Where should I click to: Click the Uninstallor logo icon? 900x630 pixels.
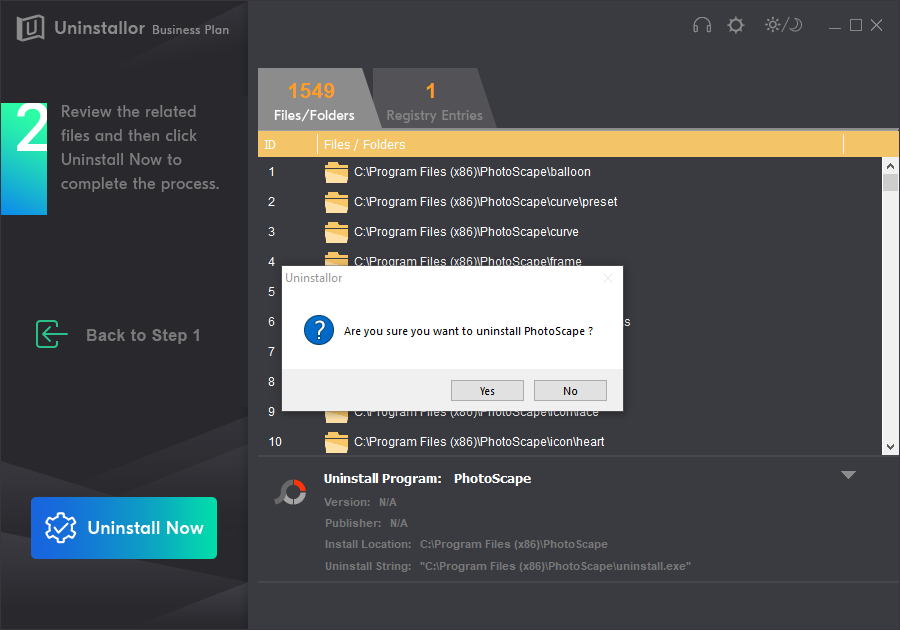tap(30, 27)
